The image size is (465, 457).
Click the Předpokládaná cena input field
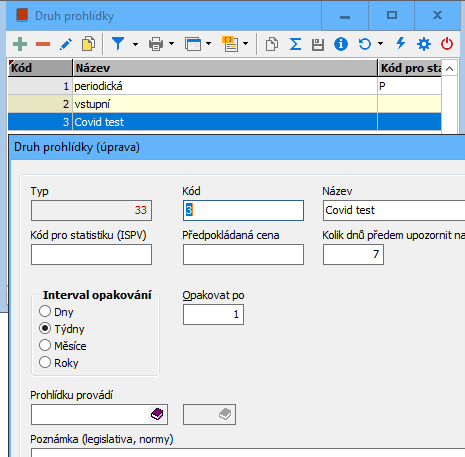243,254
